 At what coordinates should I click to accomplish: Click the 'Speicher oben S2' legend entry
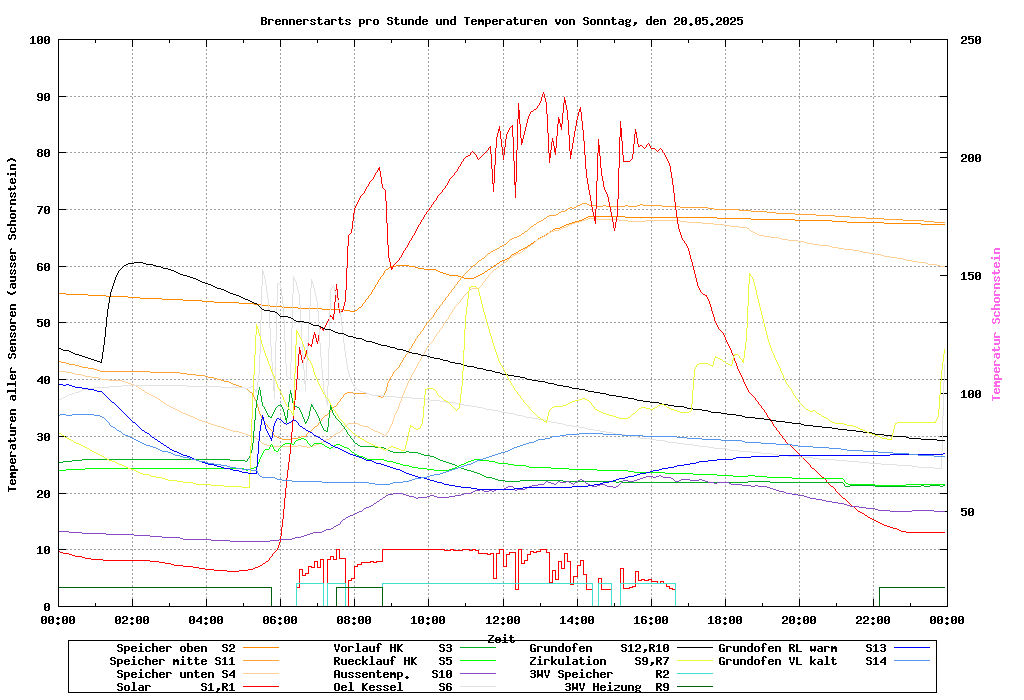[175, 648]
